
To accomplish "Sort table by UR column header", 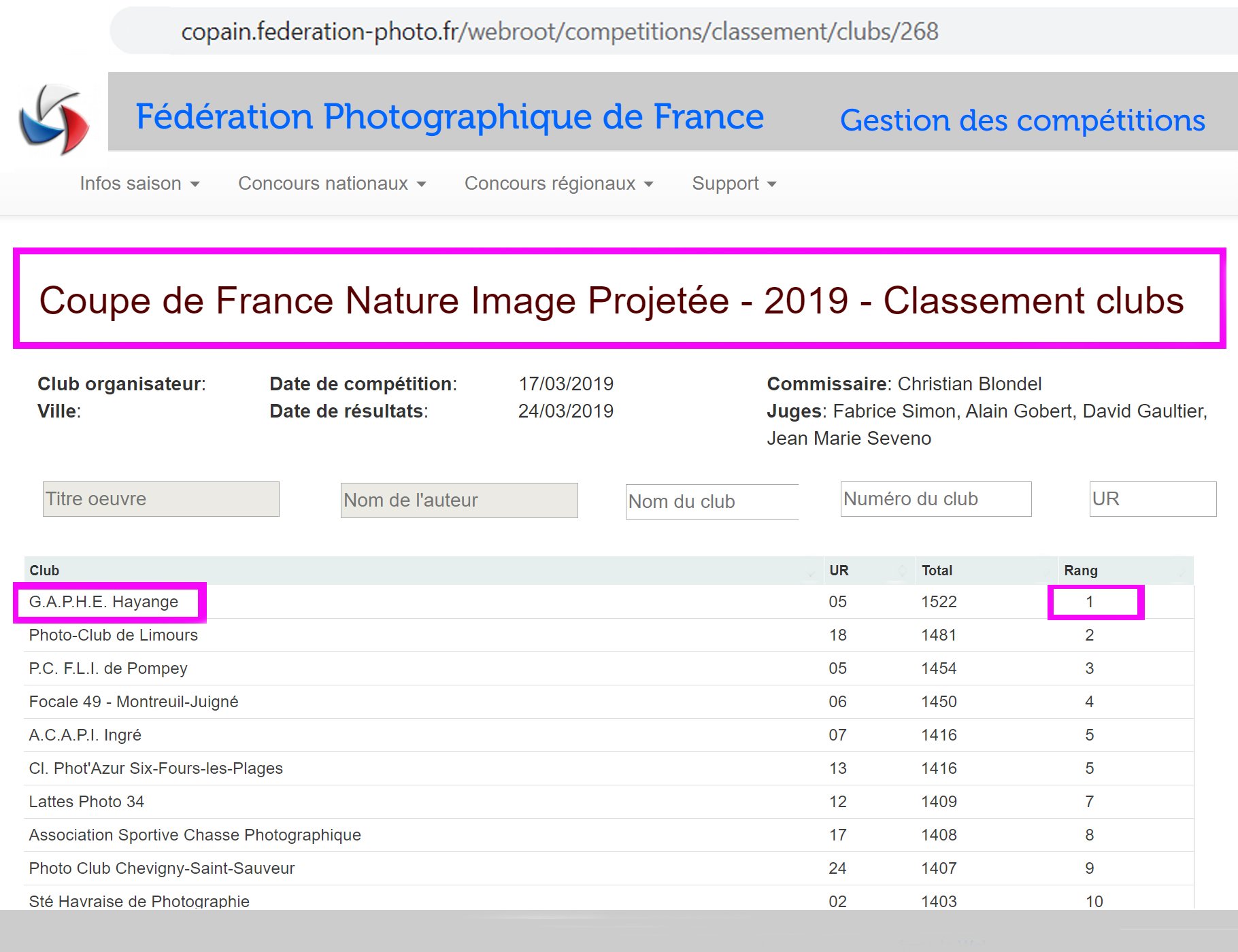I will point(839,571).
